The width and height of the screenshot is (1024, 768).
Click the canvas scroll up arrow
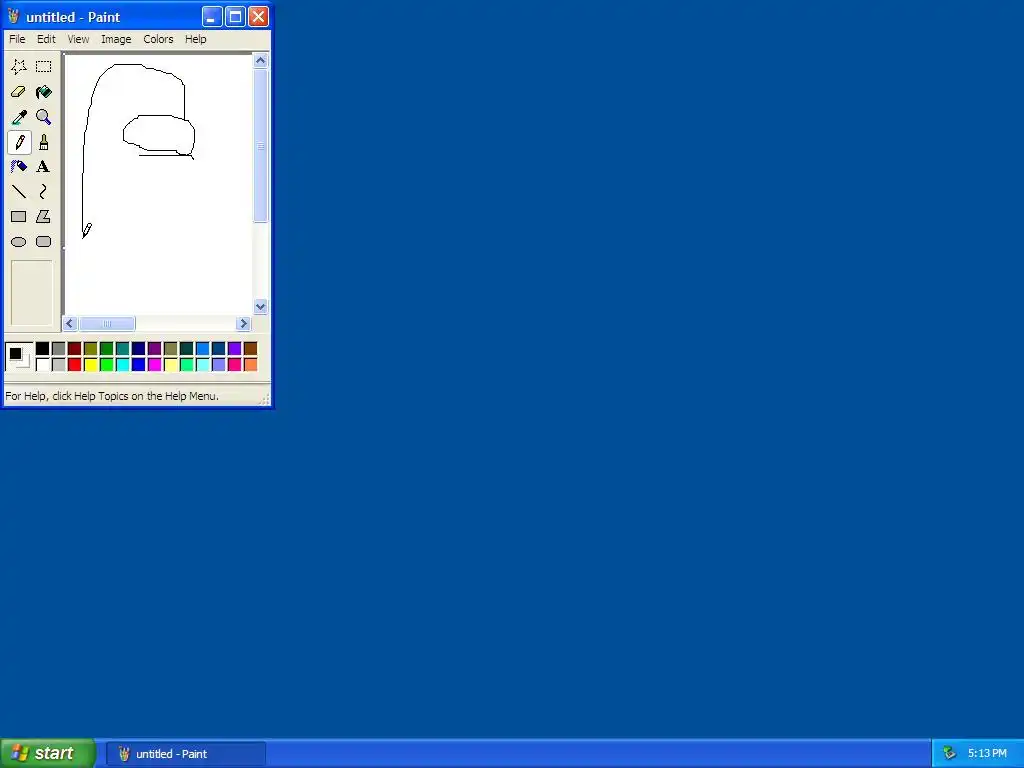click(x=260, y=61)
